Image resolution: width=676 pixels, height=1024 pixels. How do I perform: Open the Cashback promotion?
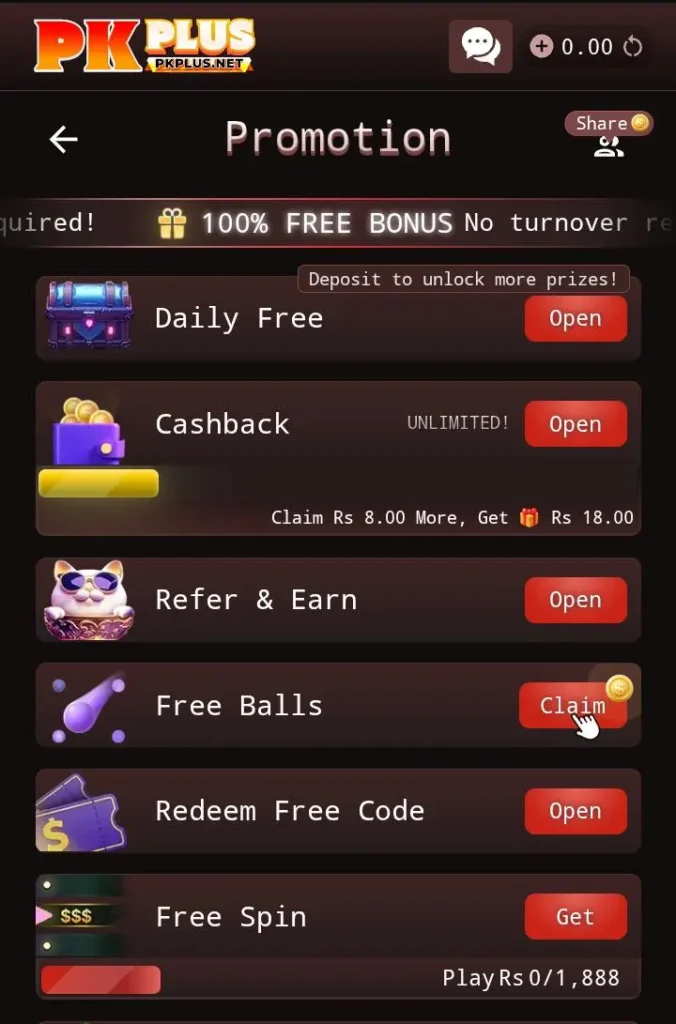click(x=575, y=424)
